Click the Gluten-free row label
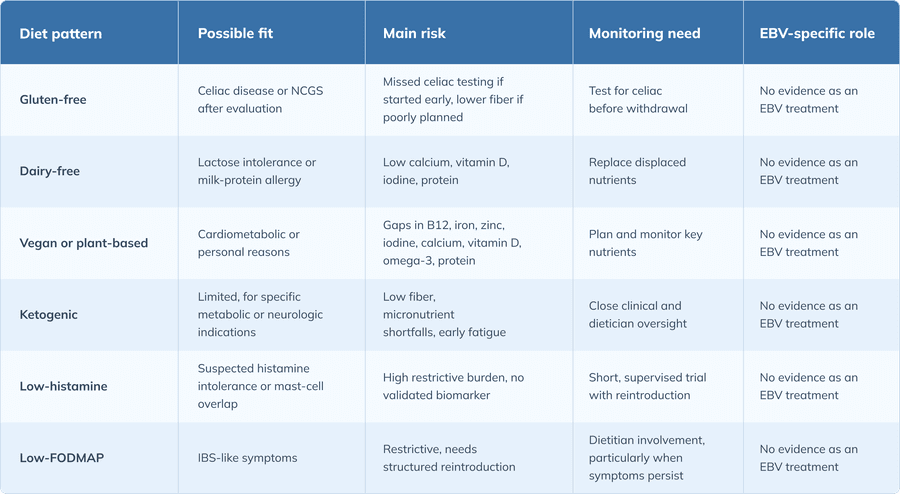 [53, 100]
